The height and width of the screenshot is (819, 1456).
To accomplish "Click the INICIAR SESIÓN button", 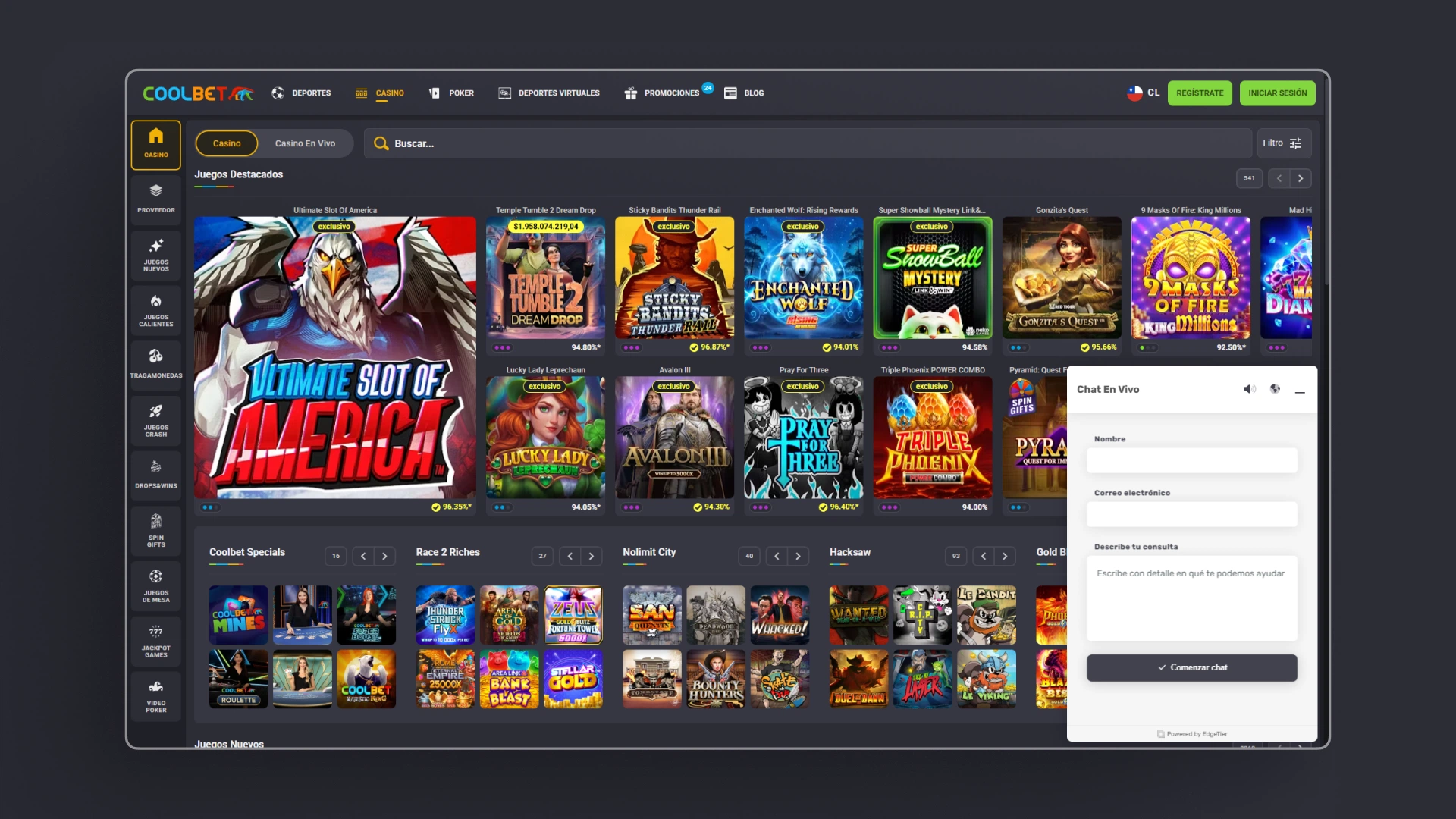I will [x=1278, y=93].
